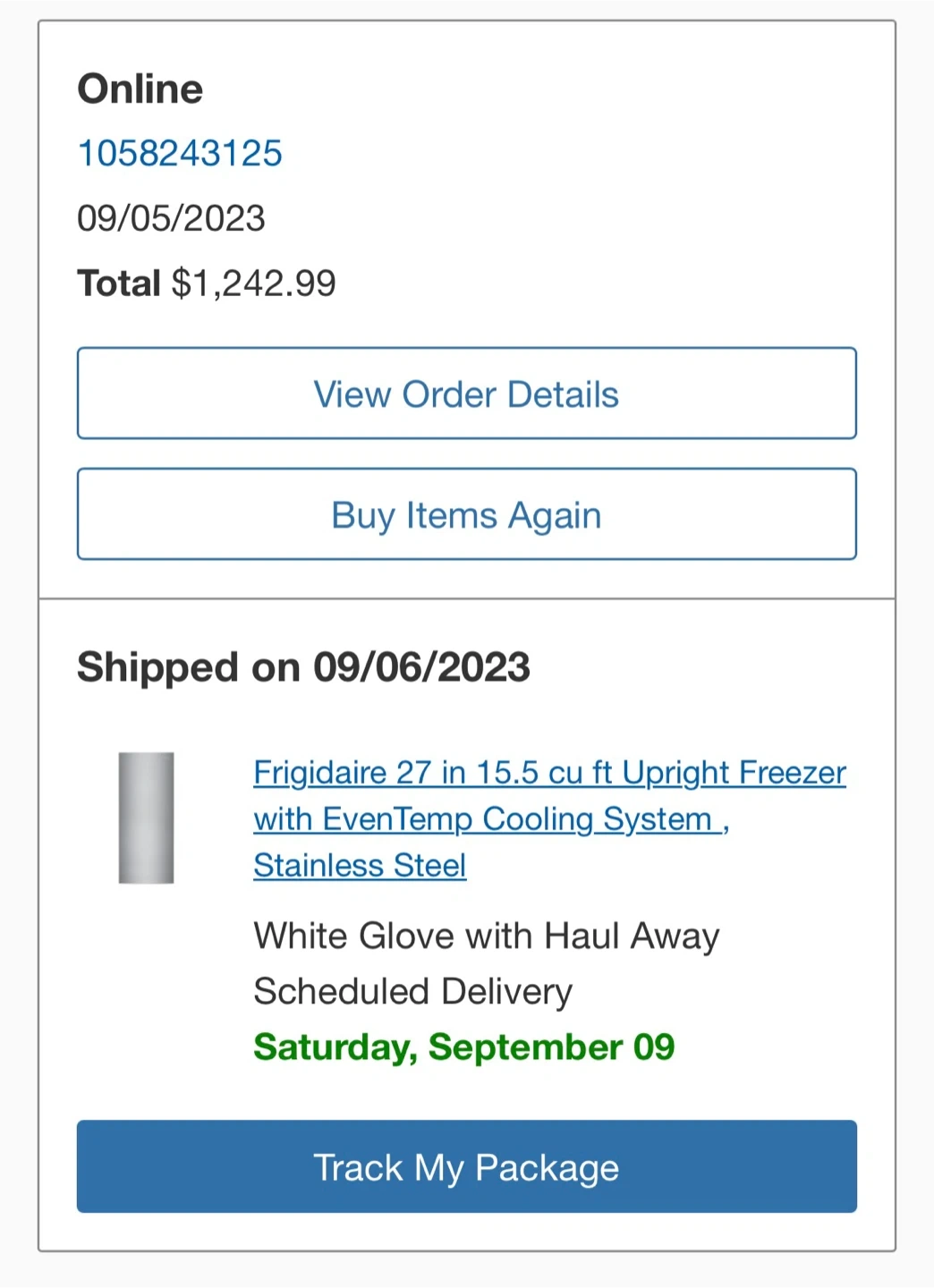
Task: Click the 'Shipped on' heading text
Action: 188,667
